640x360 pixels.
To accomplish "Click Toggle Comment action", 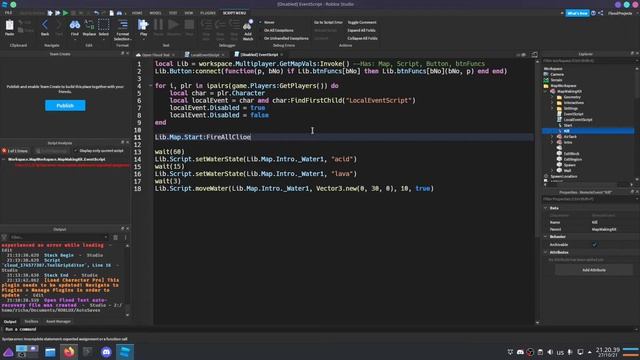I will pyautogui.click(x=362, y=22).
